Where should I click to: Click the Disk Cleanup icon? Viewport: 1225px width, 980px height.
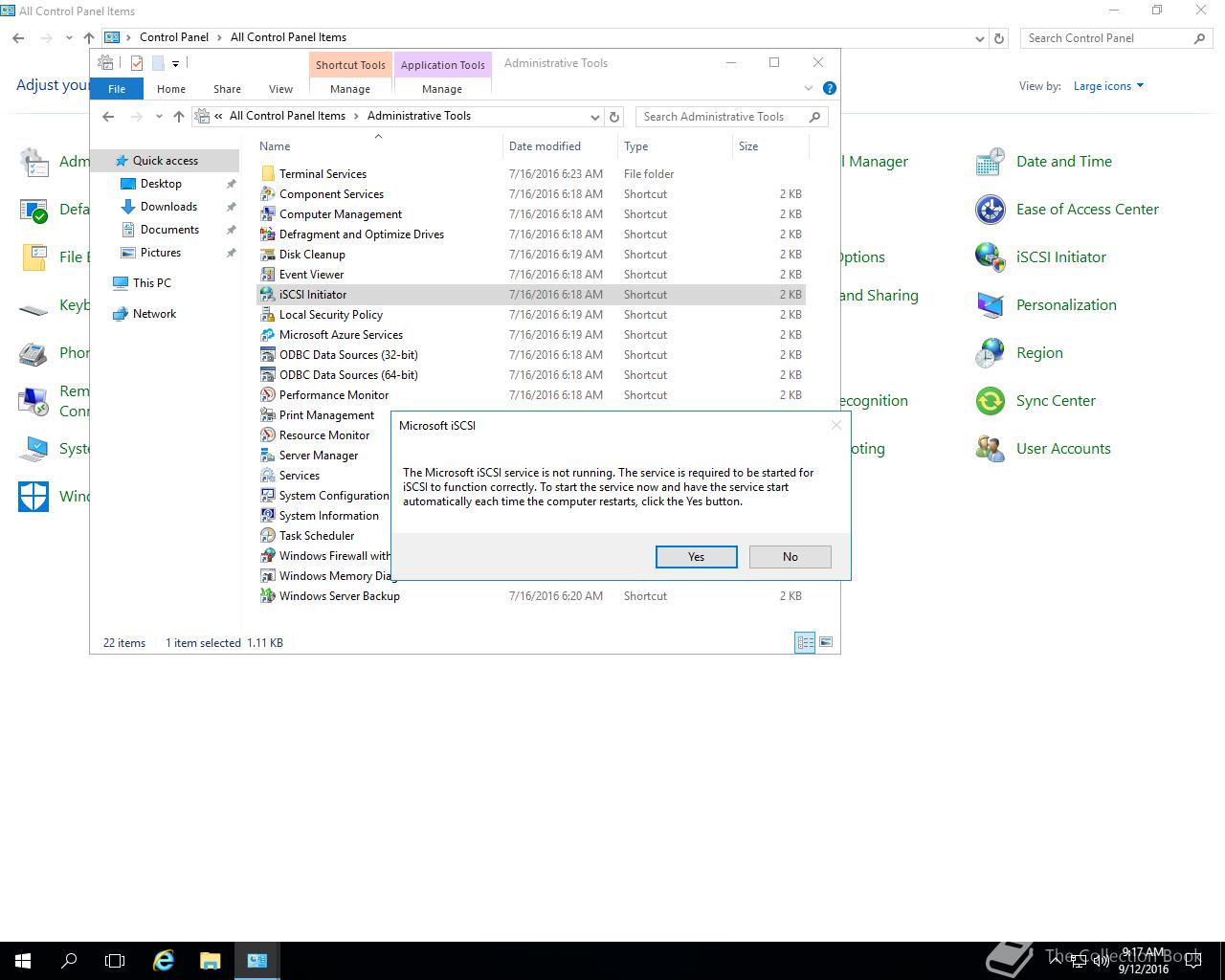pyautogui.click(x=268, y=255)
